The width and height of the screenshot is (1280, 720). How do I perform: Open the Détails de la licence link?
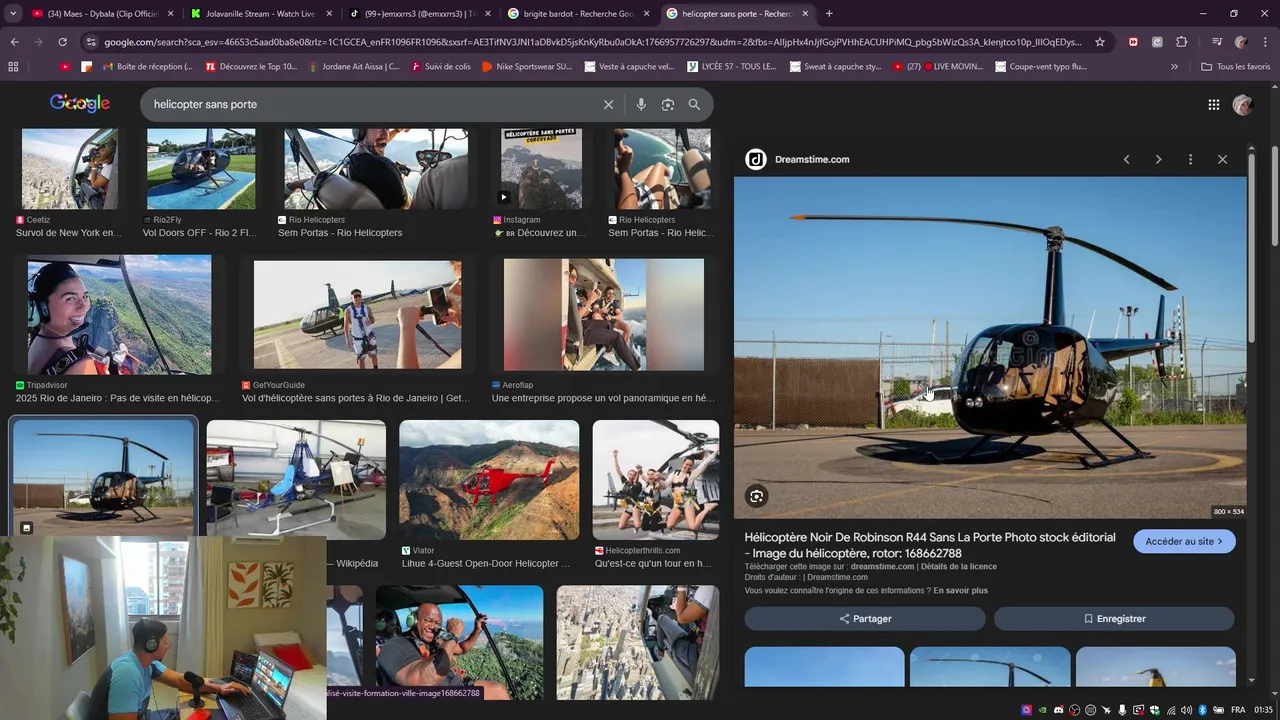click(x=959, y=567)
